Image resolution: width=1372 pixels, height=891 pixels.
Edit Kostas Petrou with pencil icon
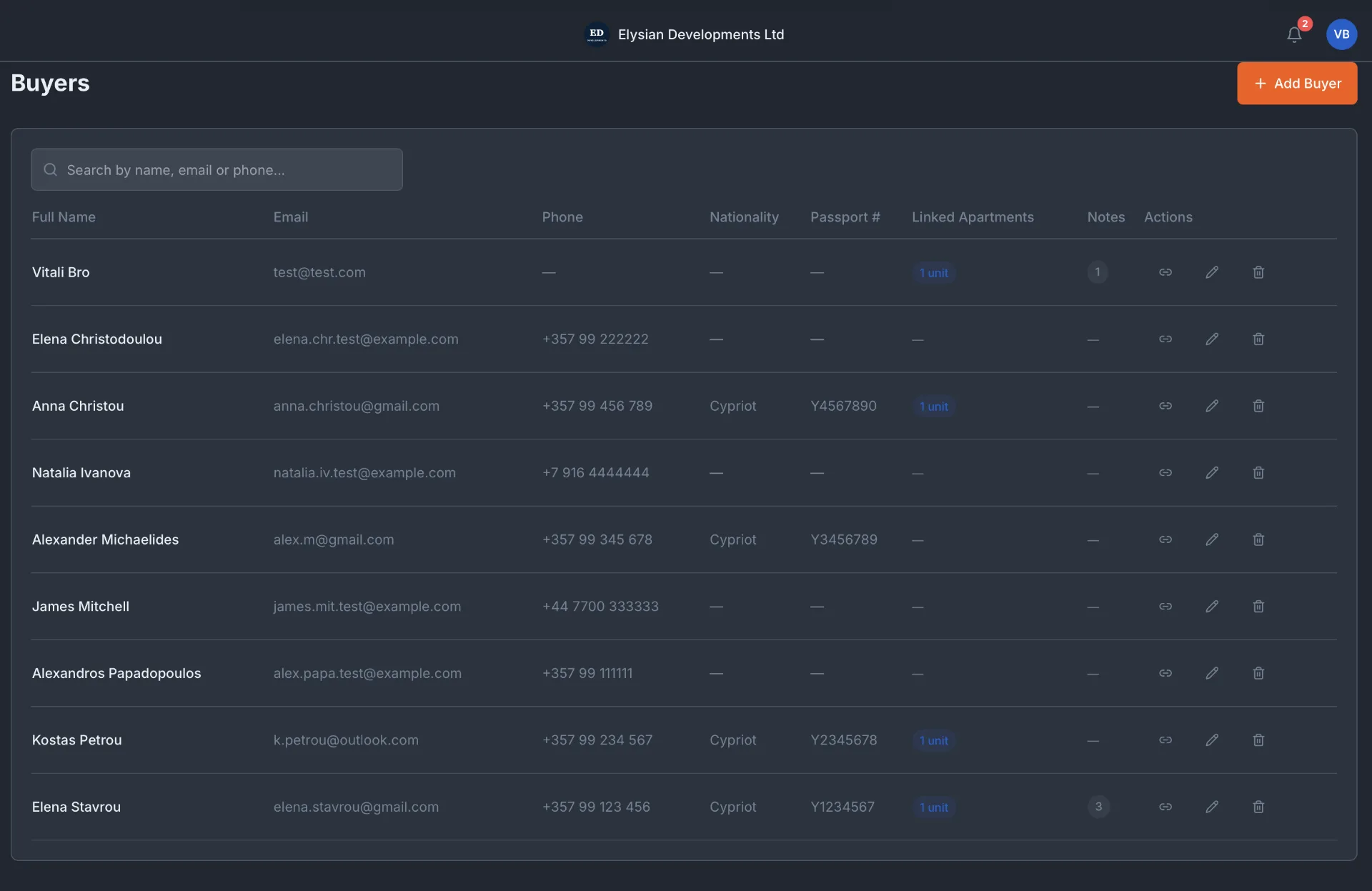(x=1212, y=740)
